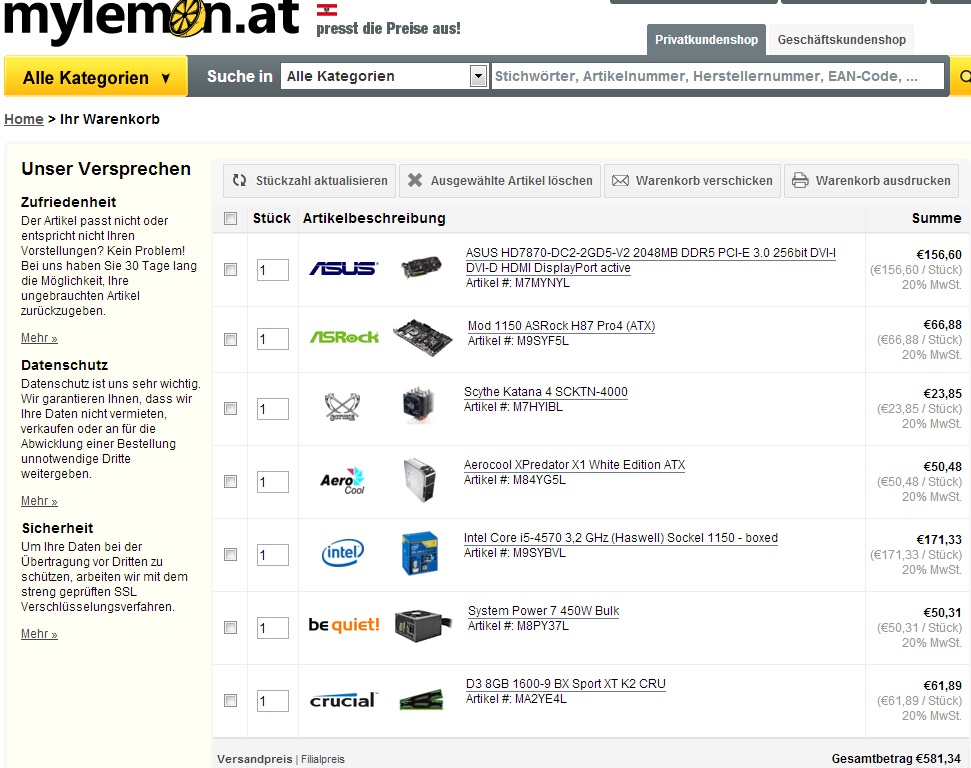Open the Intel Core i5 box thumbnail
This screenshot has height=768, width=971.
(x=420, y=553)
